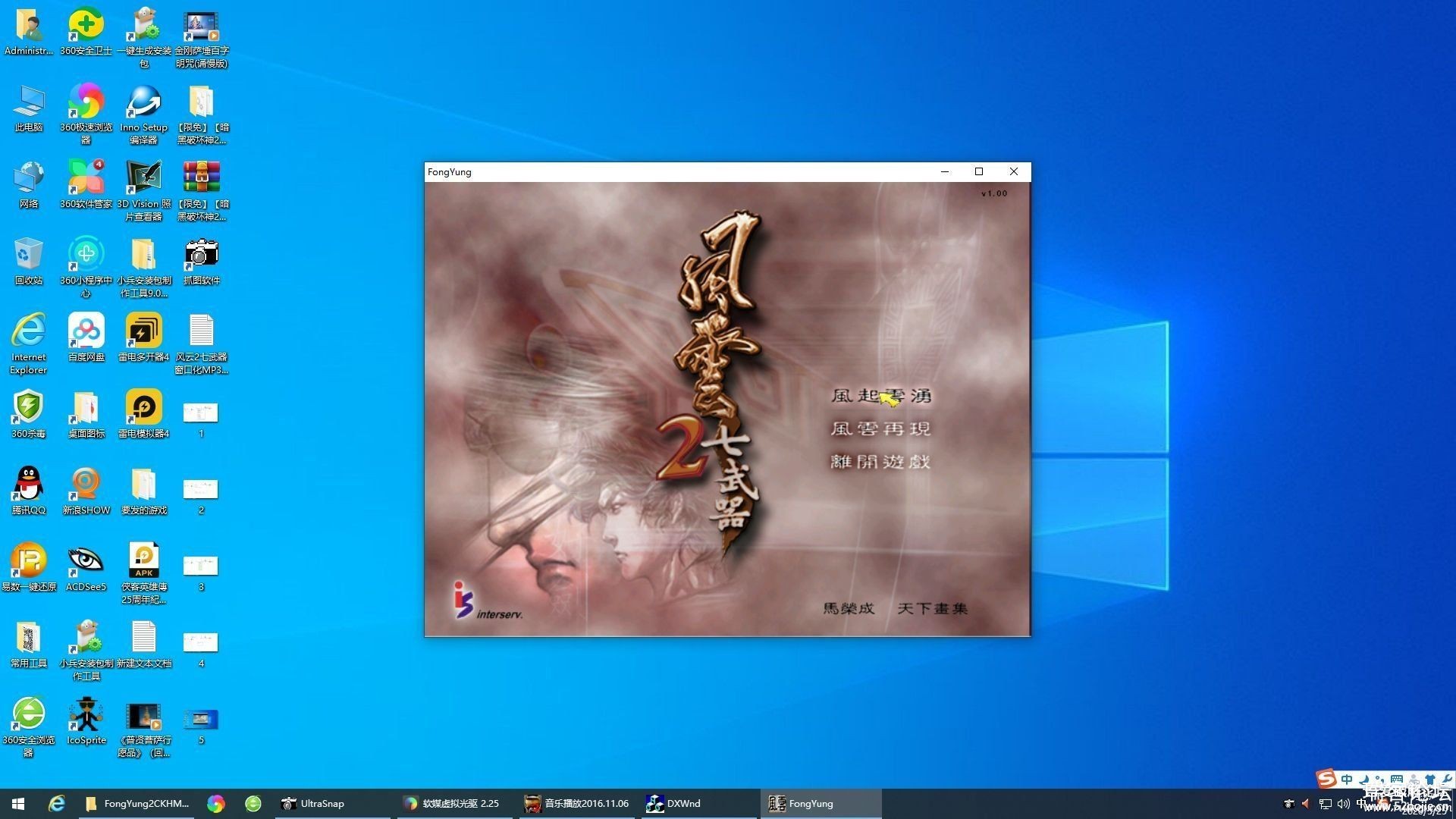The width and height of the screenshot is (1456, 819).
Task: Open 360安全卫士 desktop shortcut
Action: pos(86,32)
